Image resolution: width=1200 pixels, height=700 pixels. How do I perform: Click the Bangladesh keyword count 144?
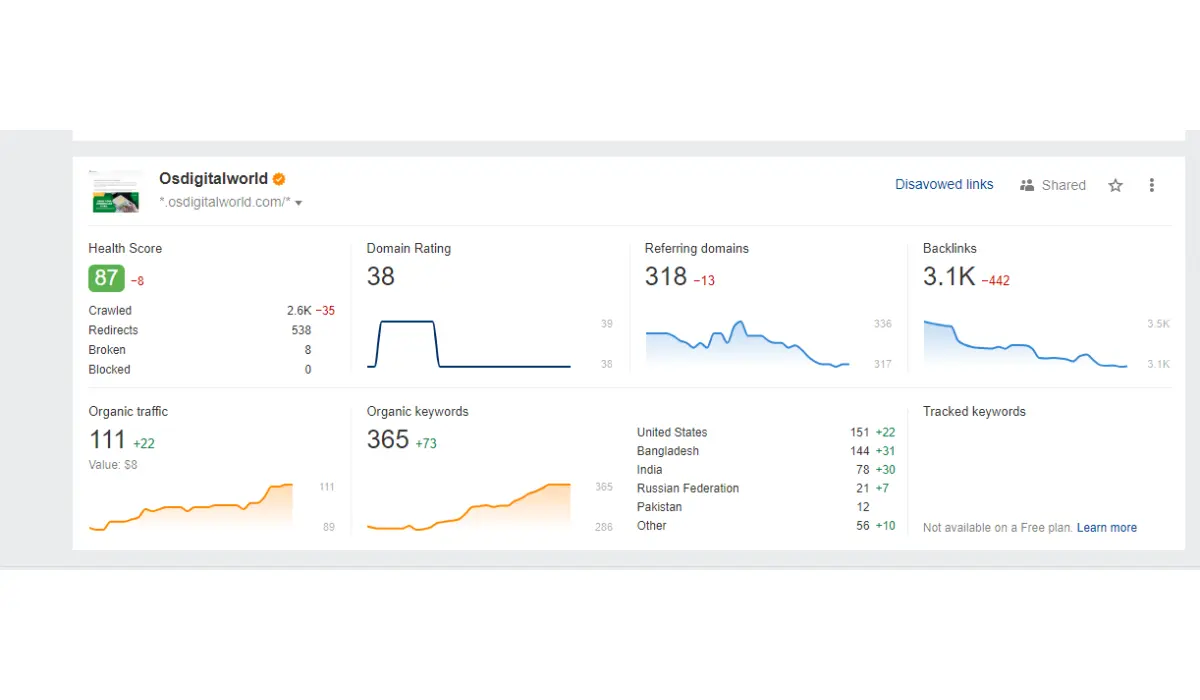[860, 451]
